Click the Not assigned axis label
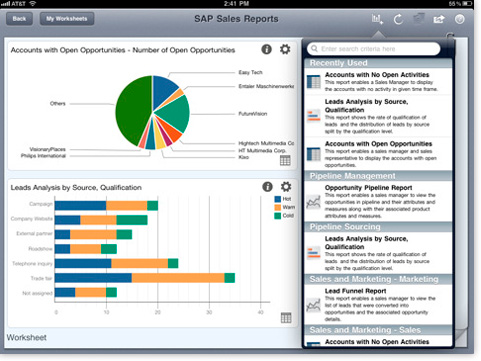This screenshot has height=361, width=481. (37, 293)
